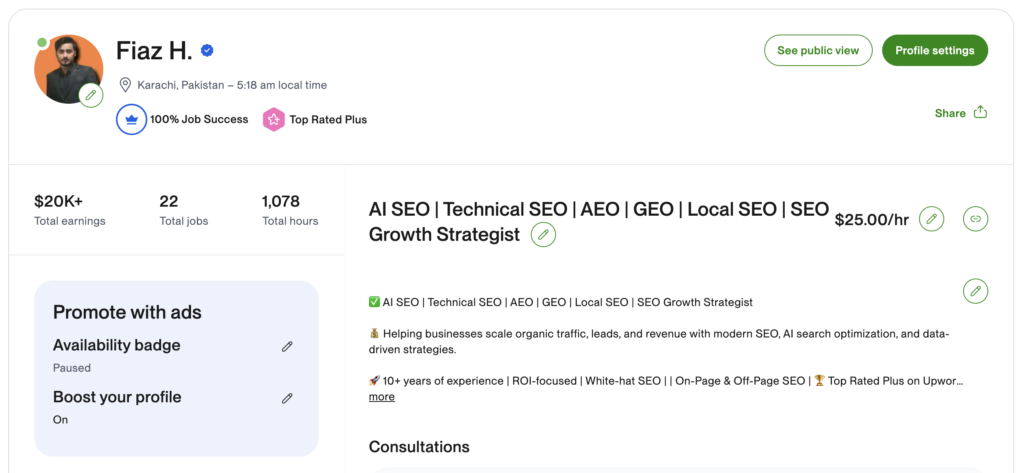Click the $25.00/hr rate text

point(872,220)
